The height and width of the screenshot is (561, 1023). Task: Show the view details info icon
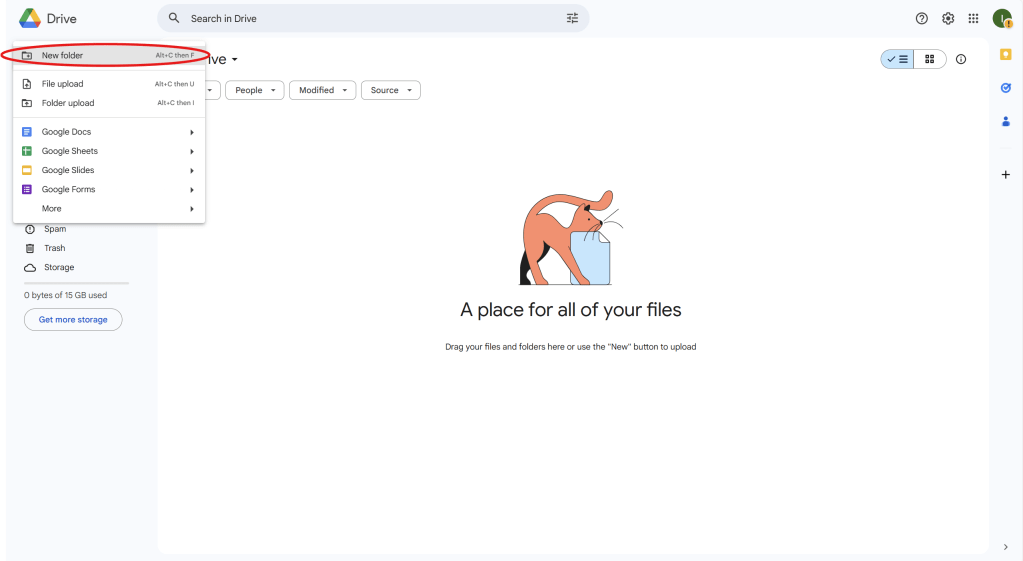click(x=961, y=59)
